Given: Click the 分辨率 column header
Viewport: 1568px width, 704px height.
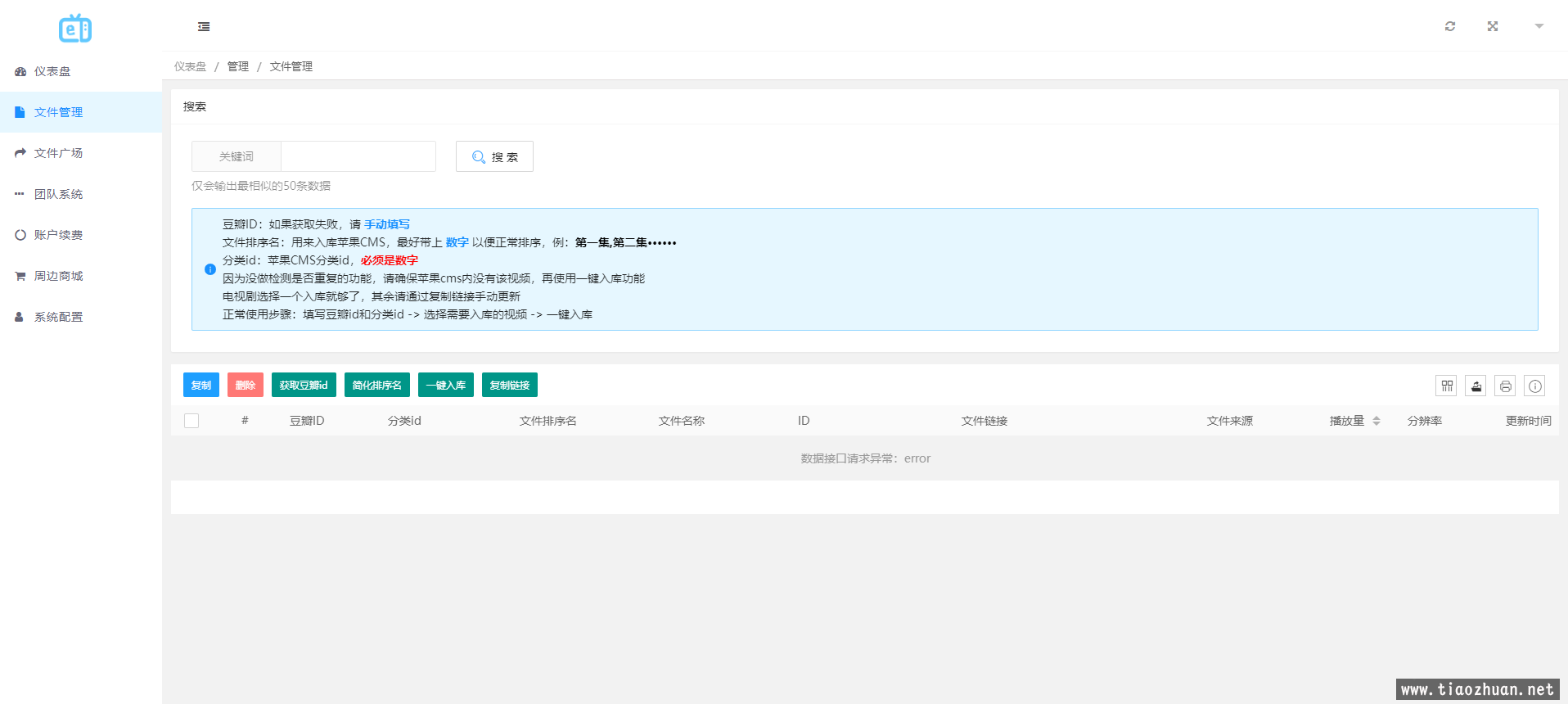Looking at the screenshot, I should [1425, 421].
